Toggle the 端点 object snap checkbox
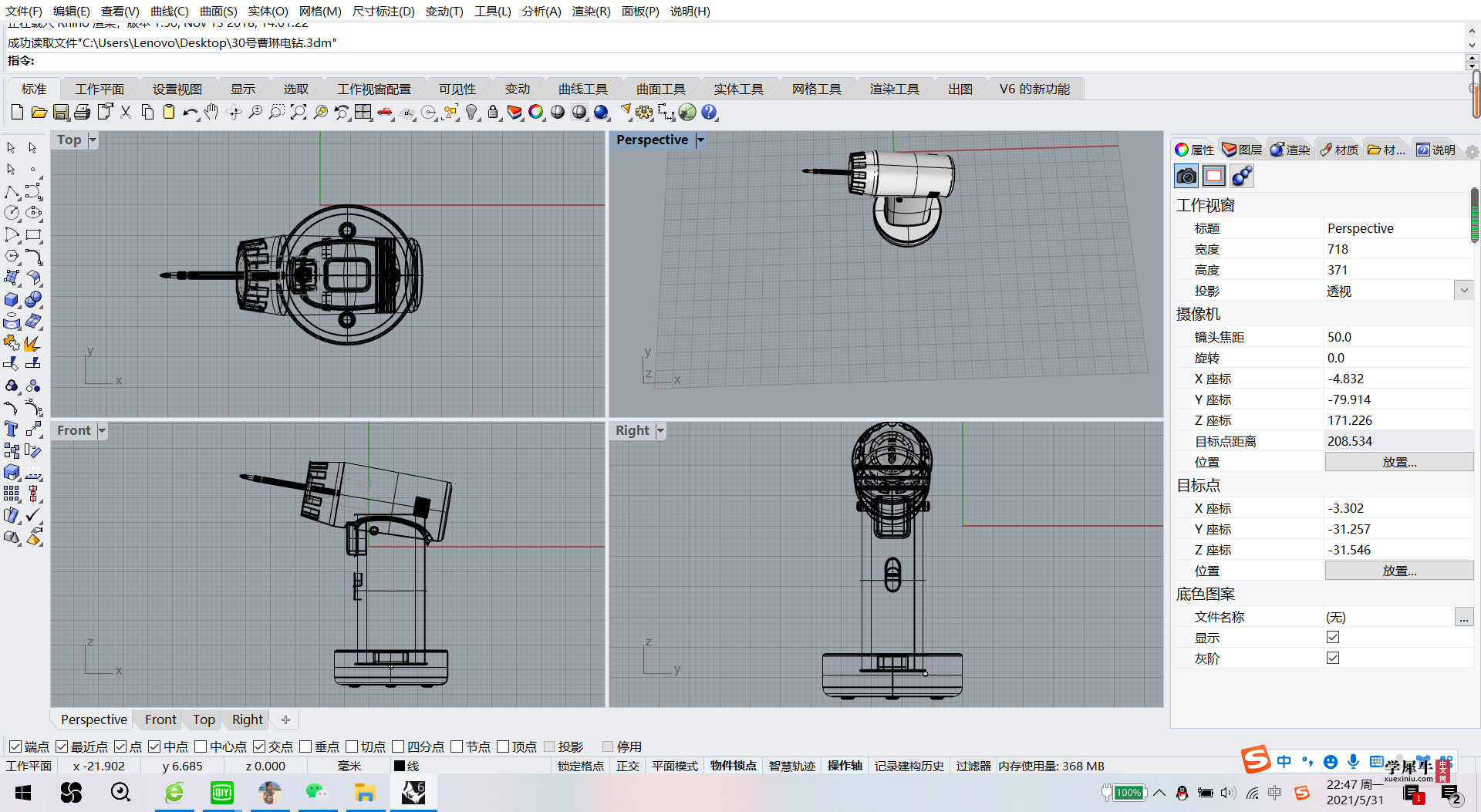Screen dimensions: 1481x812 [15, 746]
